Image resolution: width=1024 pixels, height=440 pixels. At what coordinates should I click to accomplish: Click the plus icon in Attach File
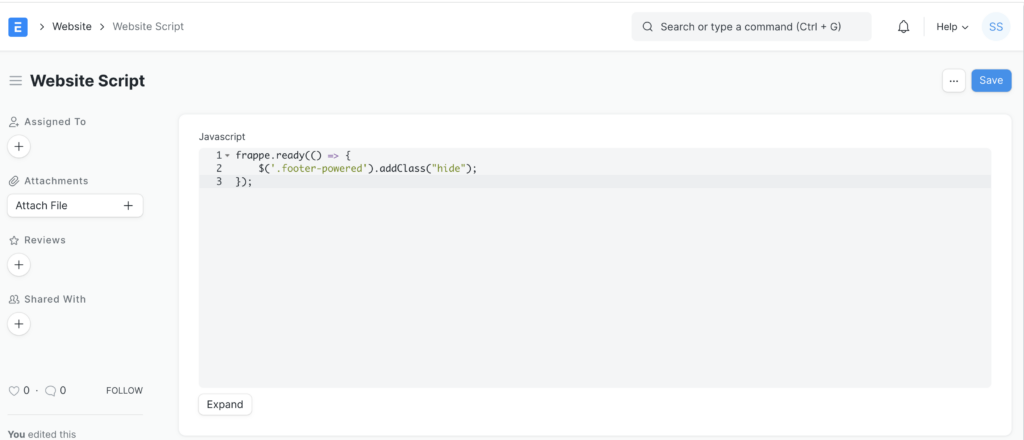coord(129,206)
